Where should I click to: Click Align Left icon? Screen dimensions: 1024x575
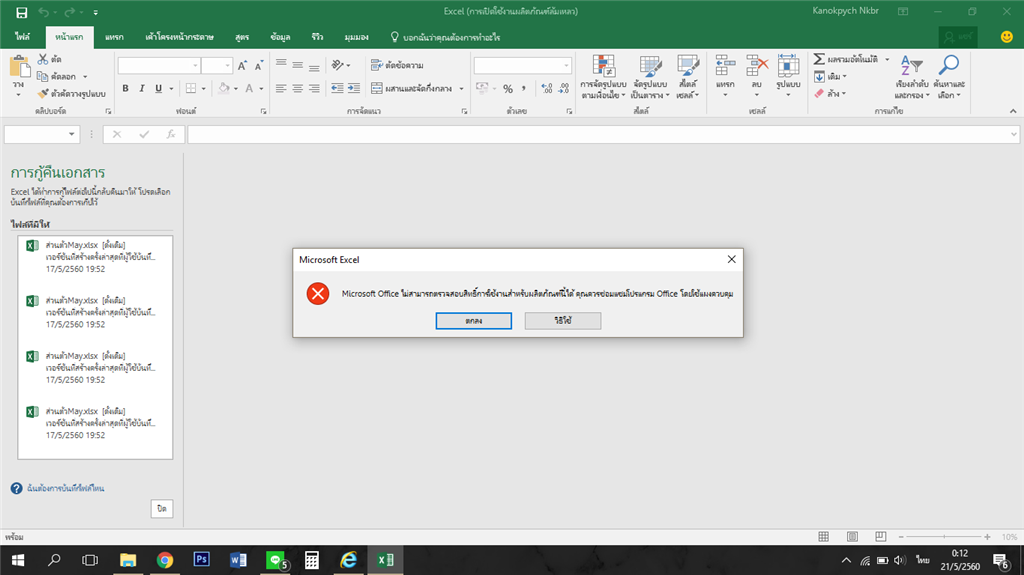coord(281,88)
